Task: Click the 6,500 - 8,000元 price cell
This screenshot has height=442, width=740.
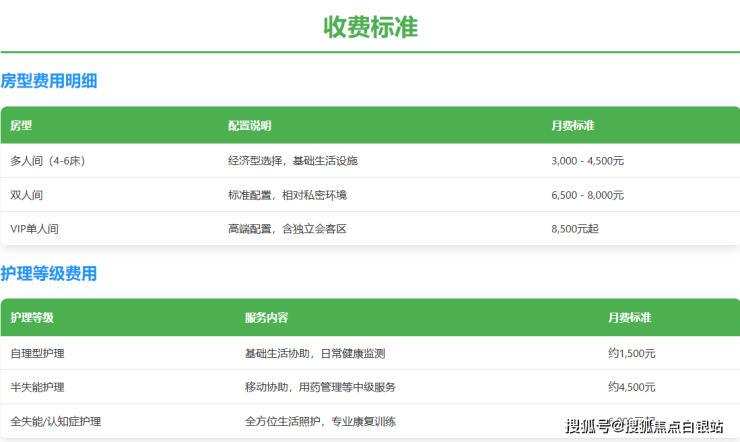Action: (587, 194)
